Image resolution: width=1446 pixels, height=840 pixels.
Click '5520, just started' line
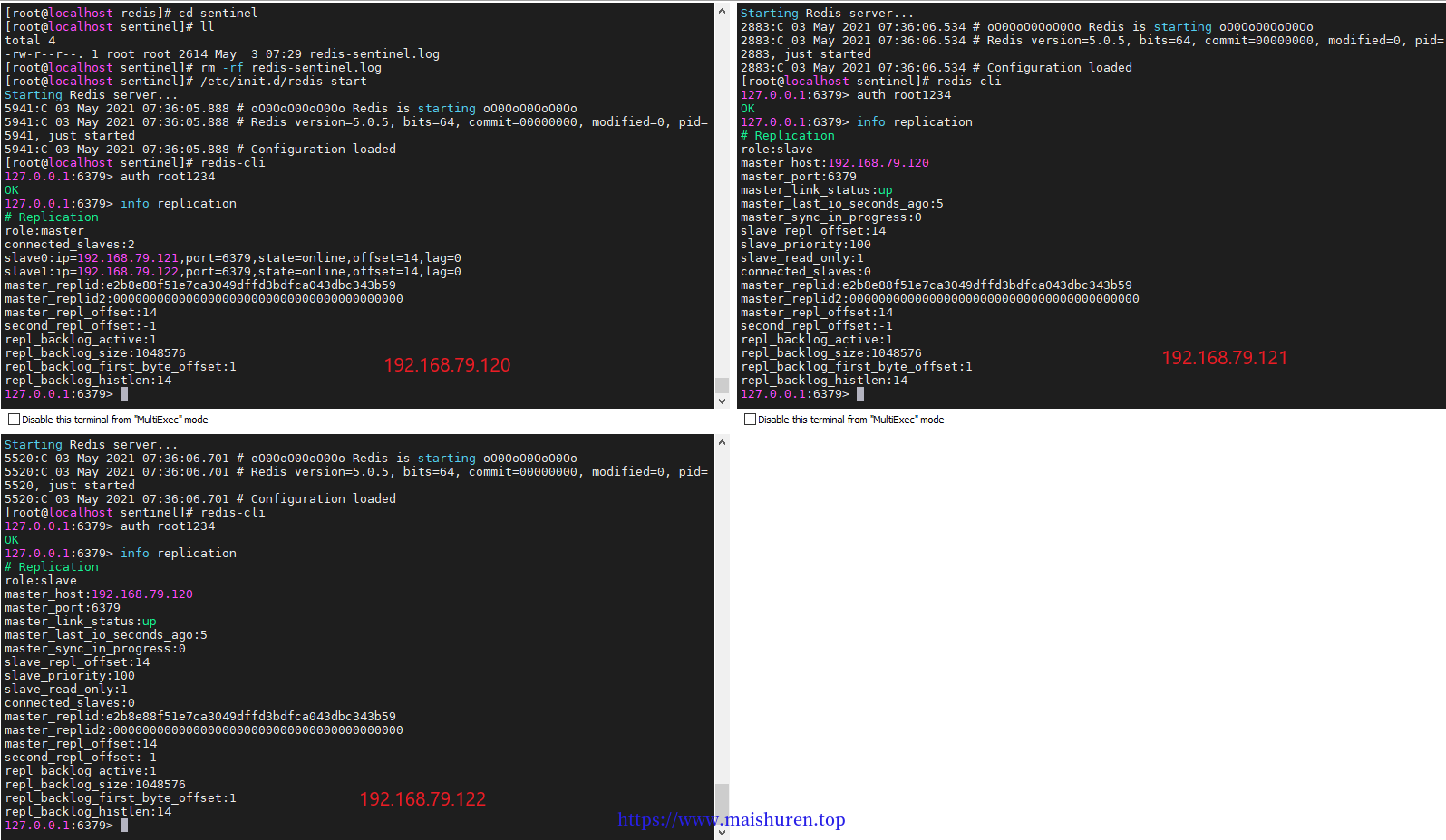[x=70, y=486]
